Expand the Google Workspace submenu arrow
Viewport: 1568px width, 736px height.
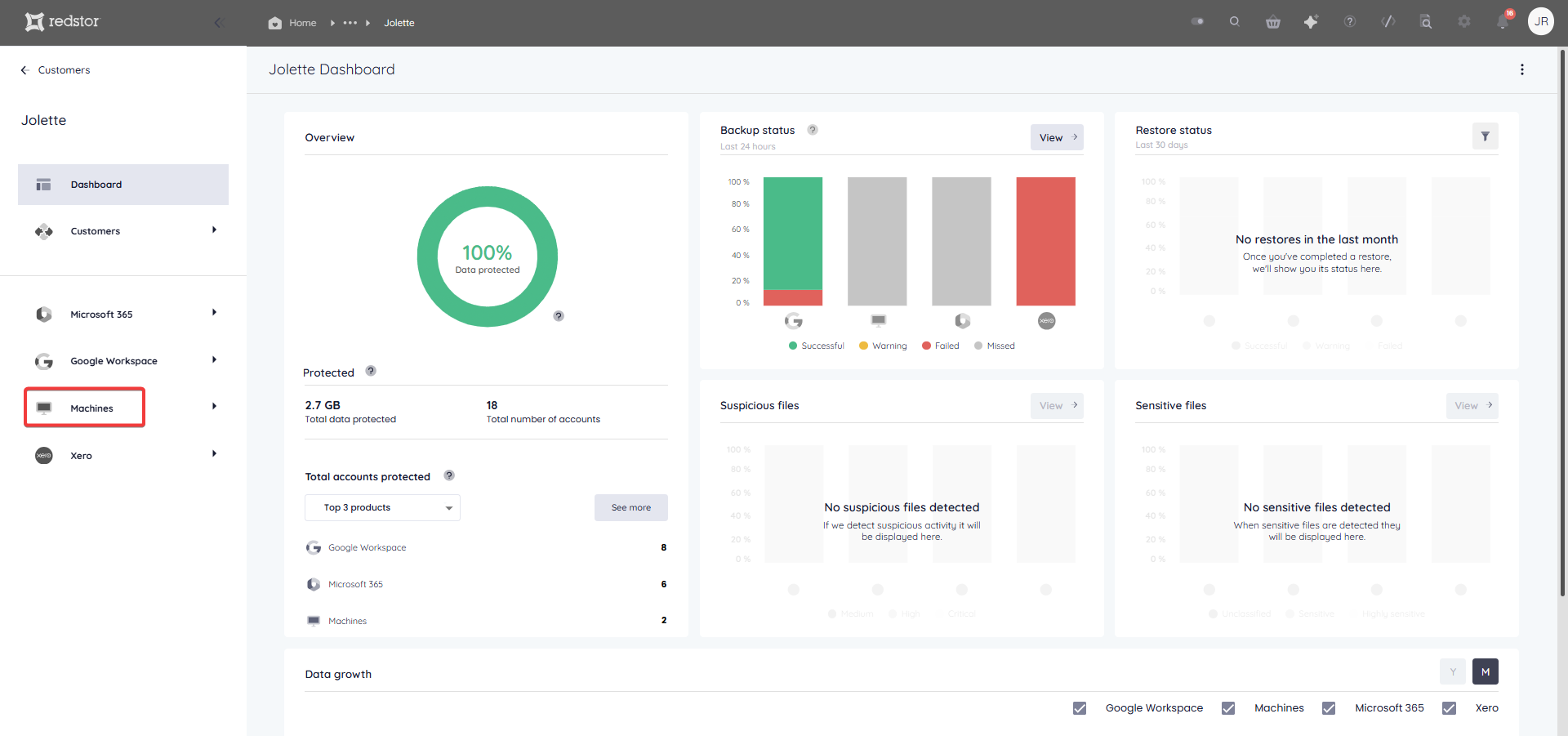coord(214,360)
